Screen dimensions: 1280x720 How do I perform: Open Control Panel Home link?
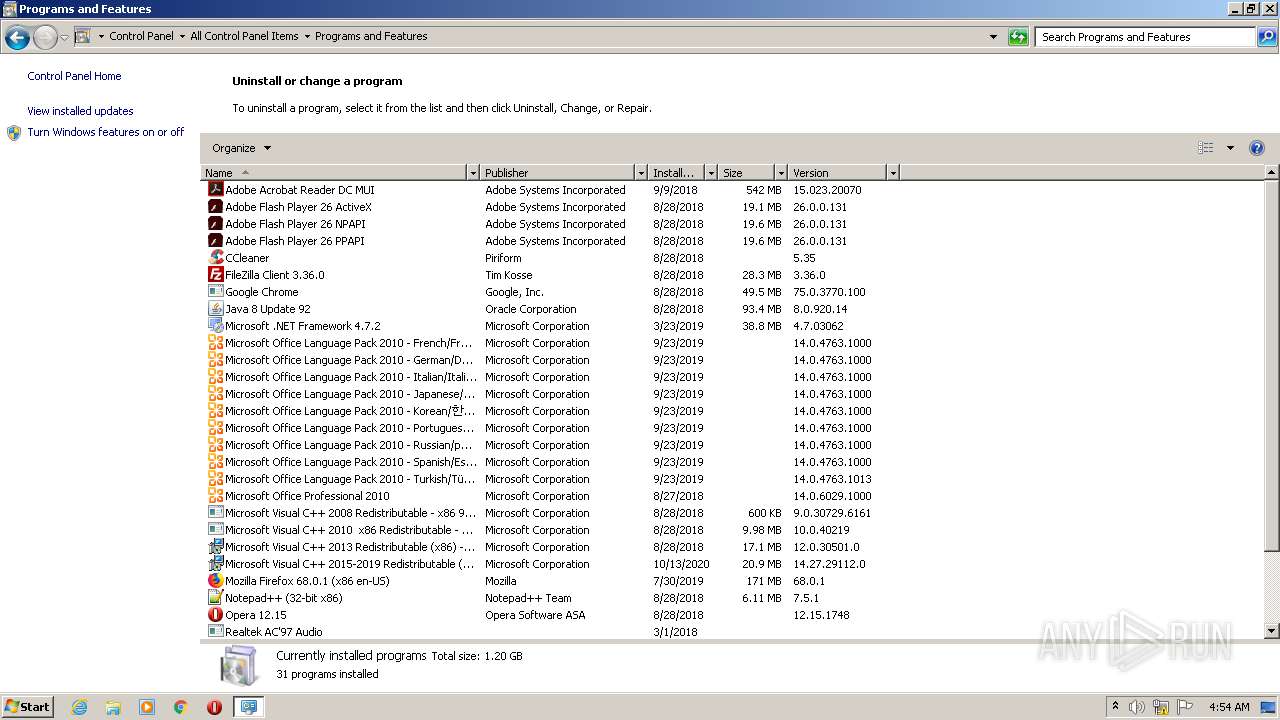tap(74, 76)
